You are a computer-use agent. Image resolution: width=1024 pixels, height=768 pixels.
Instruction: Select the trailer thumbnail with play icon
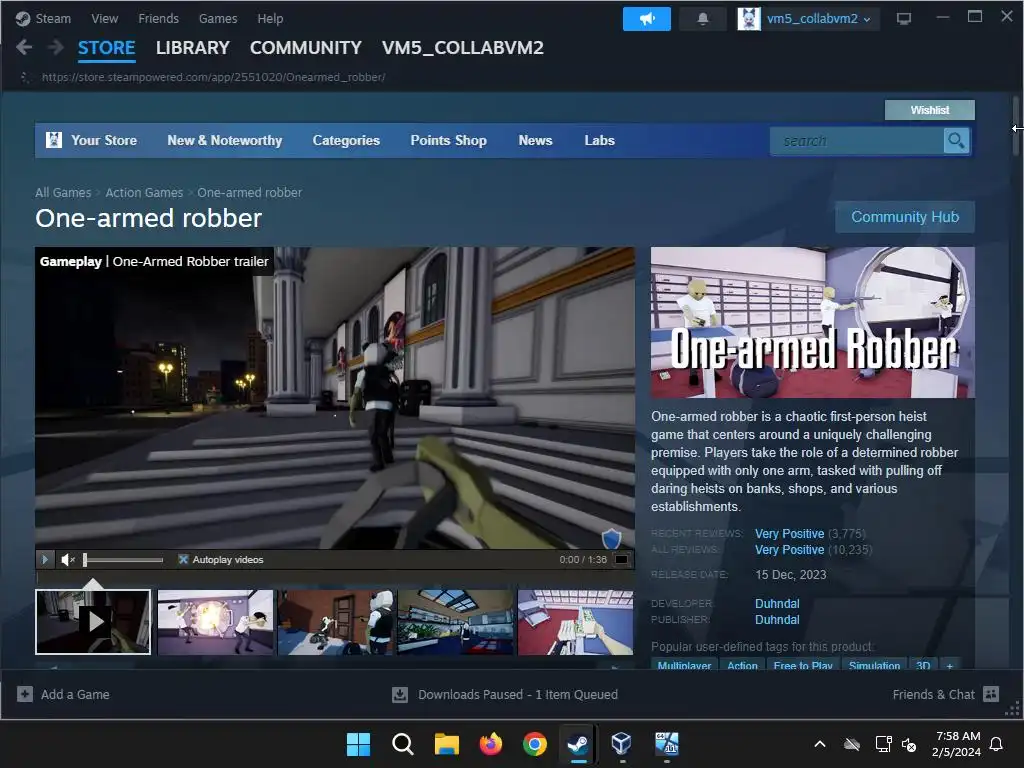(x=93, y=622)
